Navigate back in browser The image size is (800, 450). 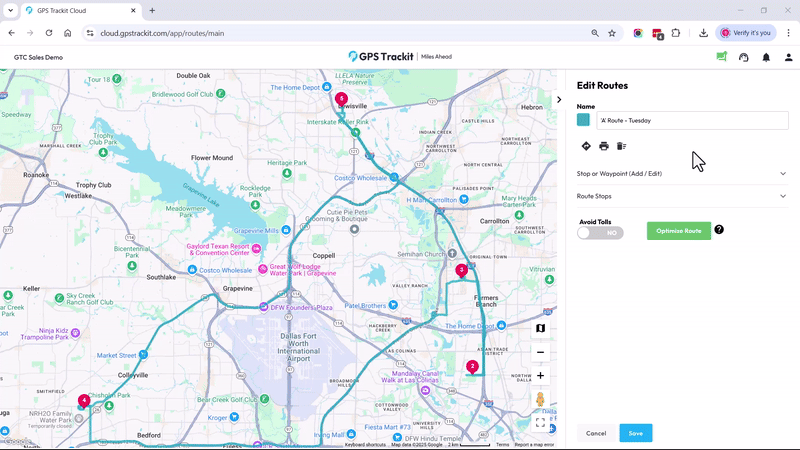(12, 33)
